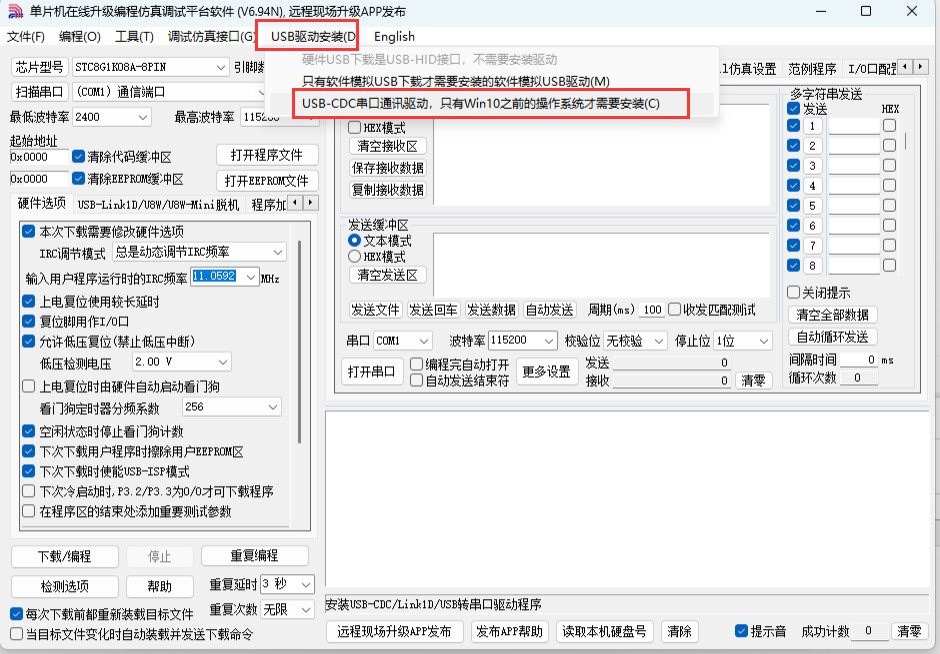
Task: Toggle 复位脚用作I/O口 checkbox
Action: coord(28,321)
